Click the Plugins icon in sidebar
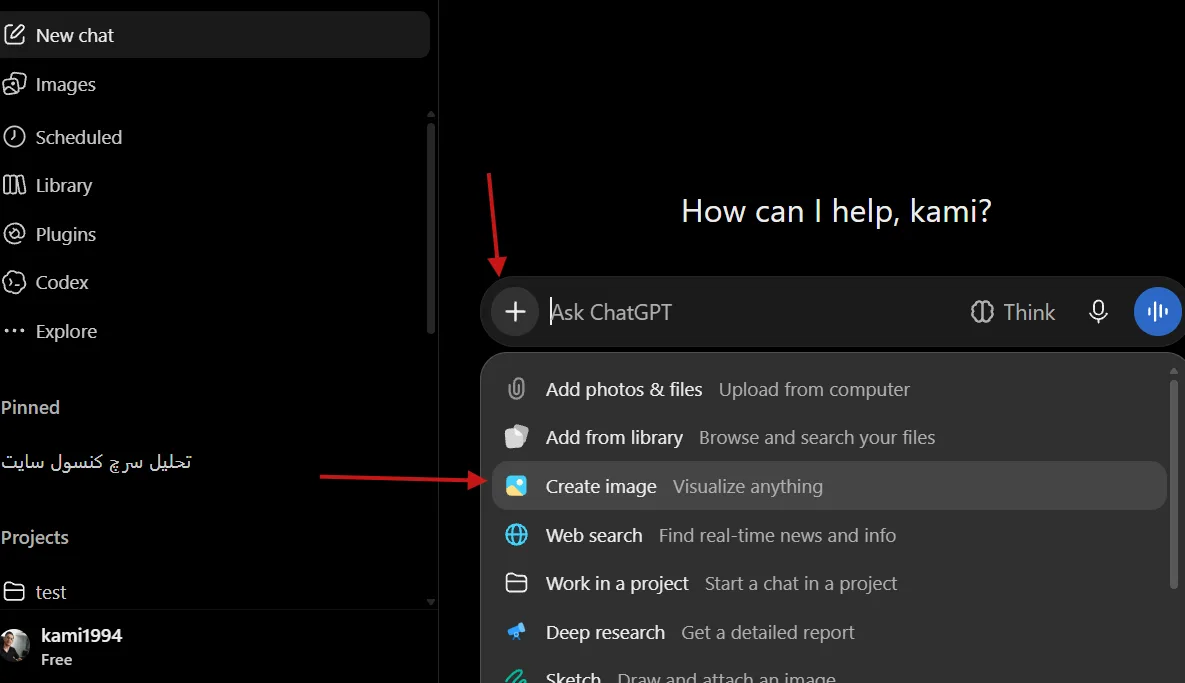 (x=14, y=234)
